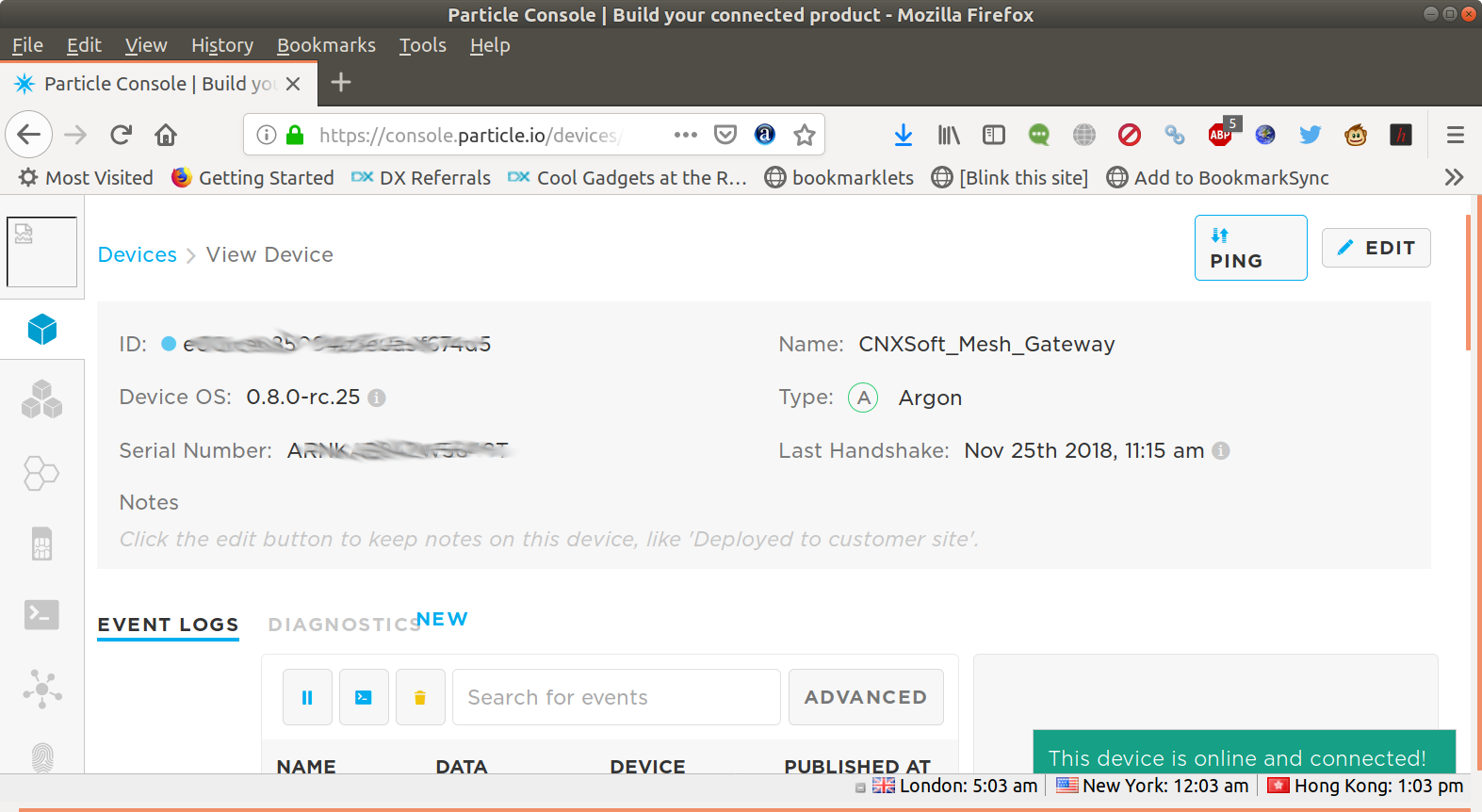Toggle the Firefox sidebar view
This screenshot has height=812, width=1482.
click(994, 135)
